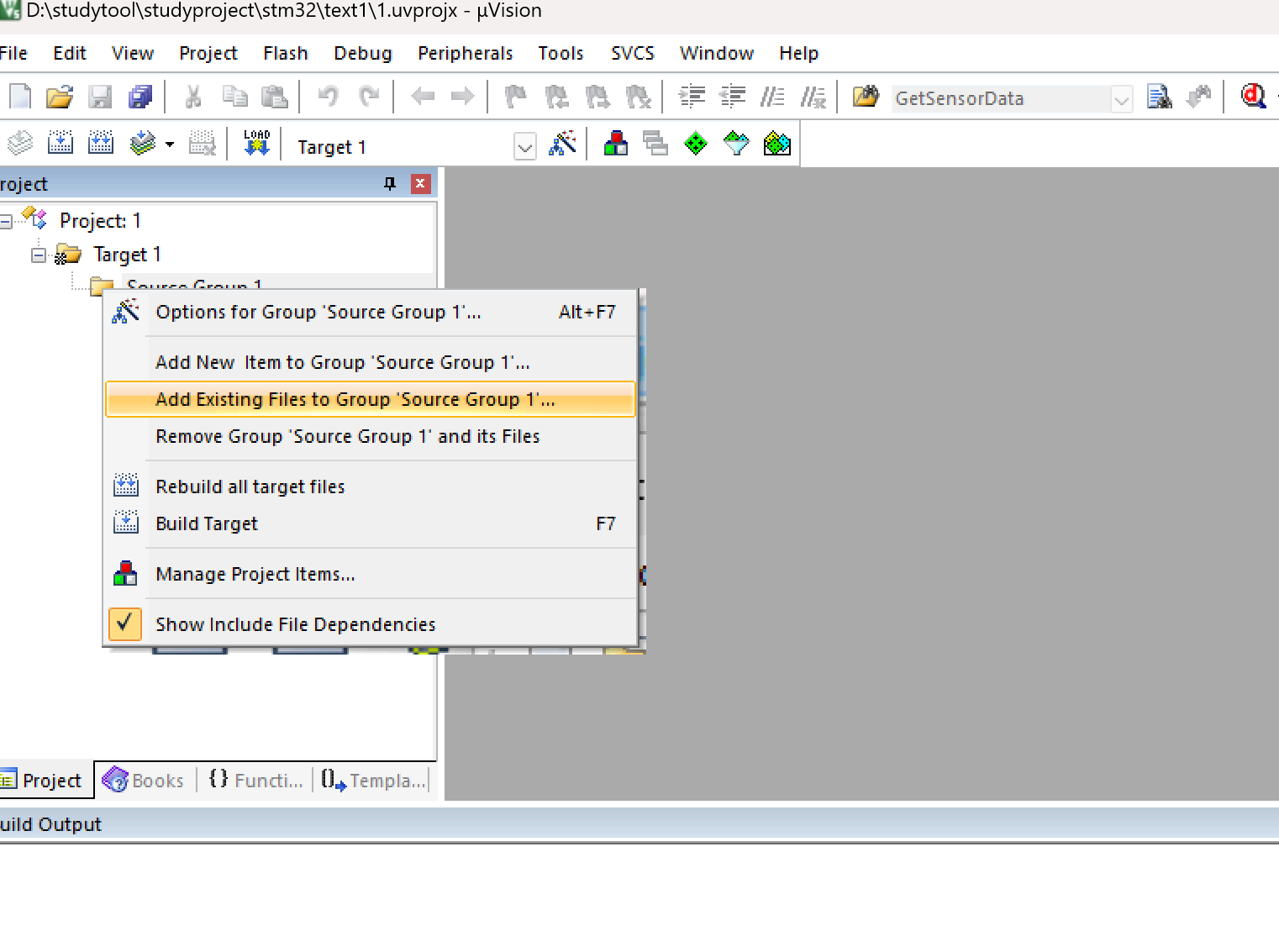Collapse the Target 1 tree node
This screenshot has width=1279, height=952.
[39, 255]
